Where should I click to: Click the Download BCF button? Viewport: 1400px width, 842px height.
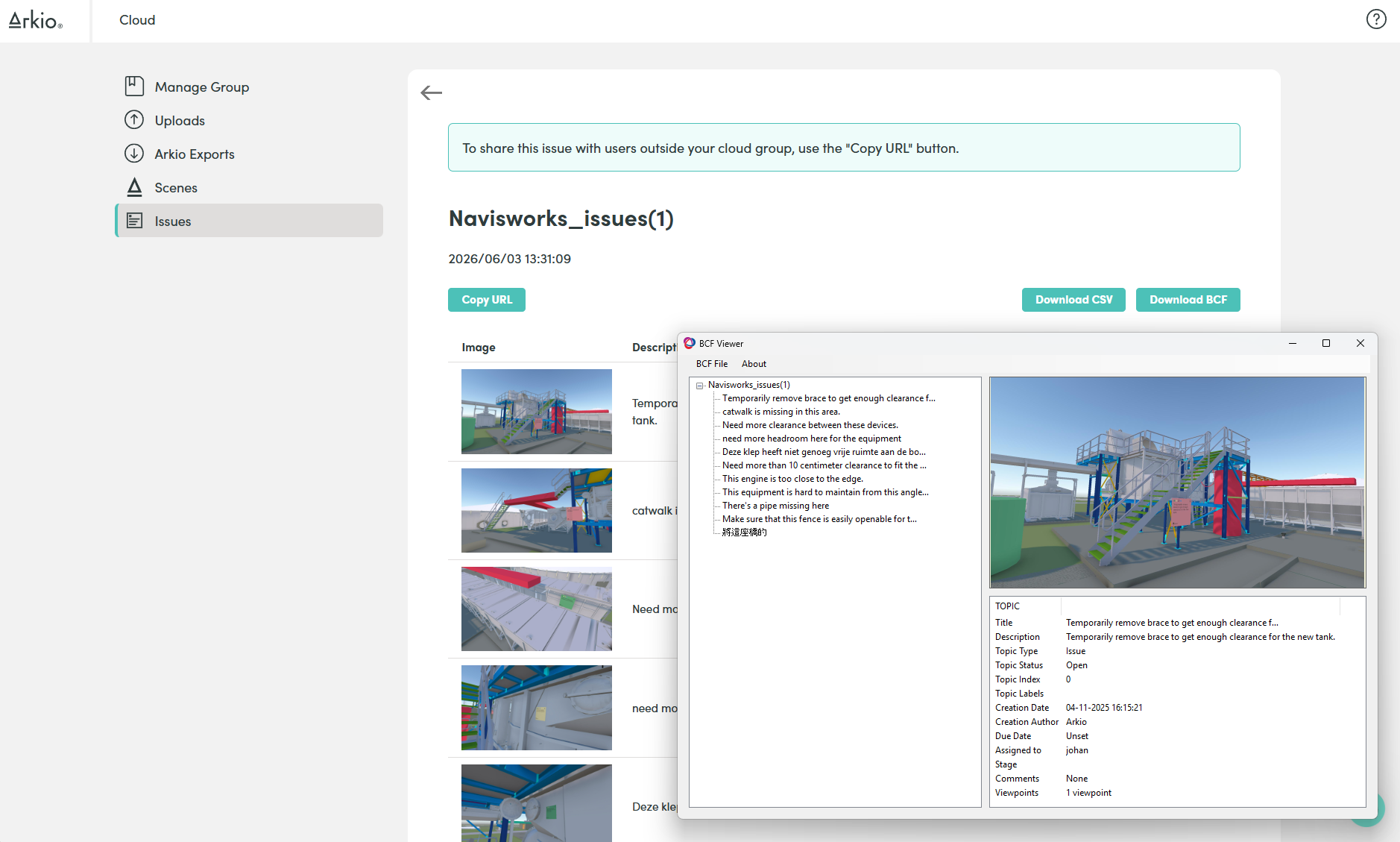pos(1188,300)
